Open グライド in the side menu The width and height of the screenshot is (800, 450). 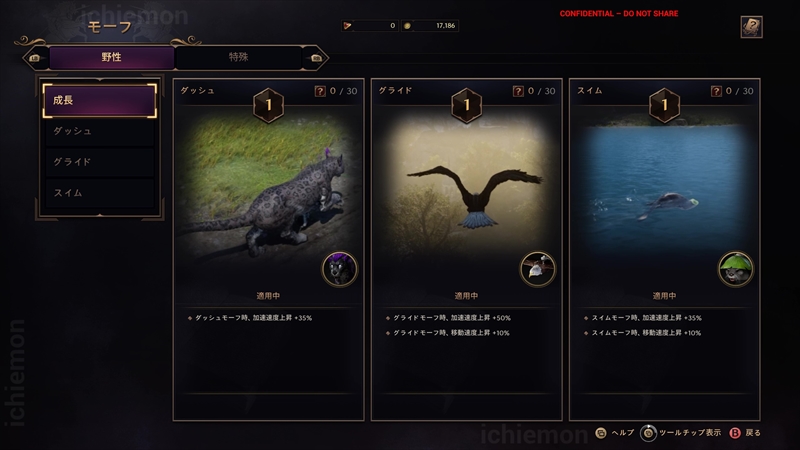99,162
